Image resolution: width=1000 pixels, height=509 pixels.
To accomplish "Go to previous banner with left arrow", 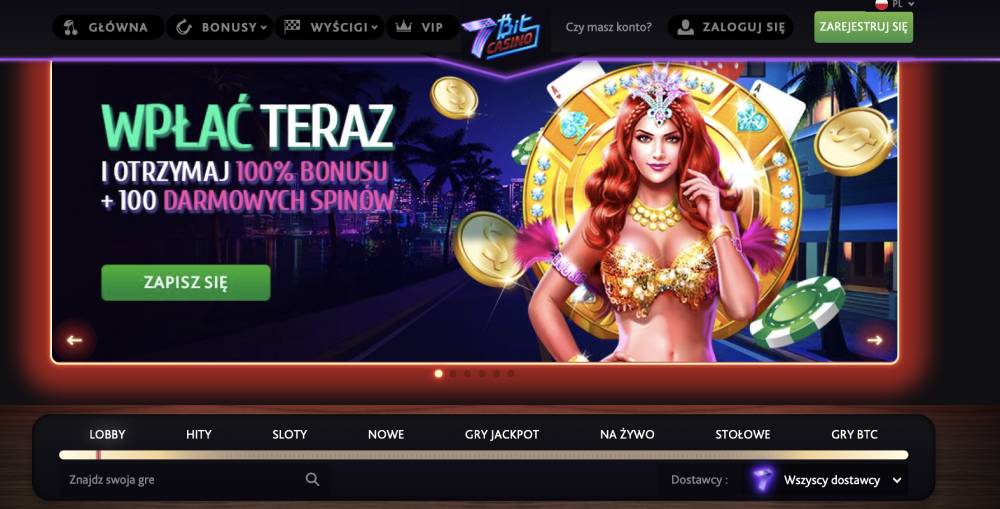I will click(75, 340).
